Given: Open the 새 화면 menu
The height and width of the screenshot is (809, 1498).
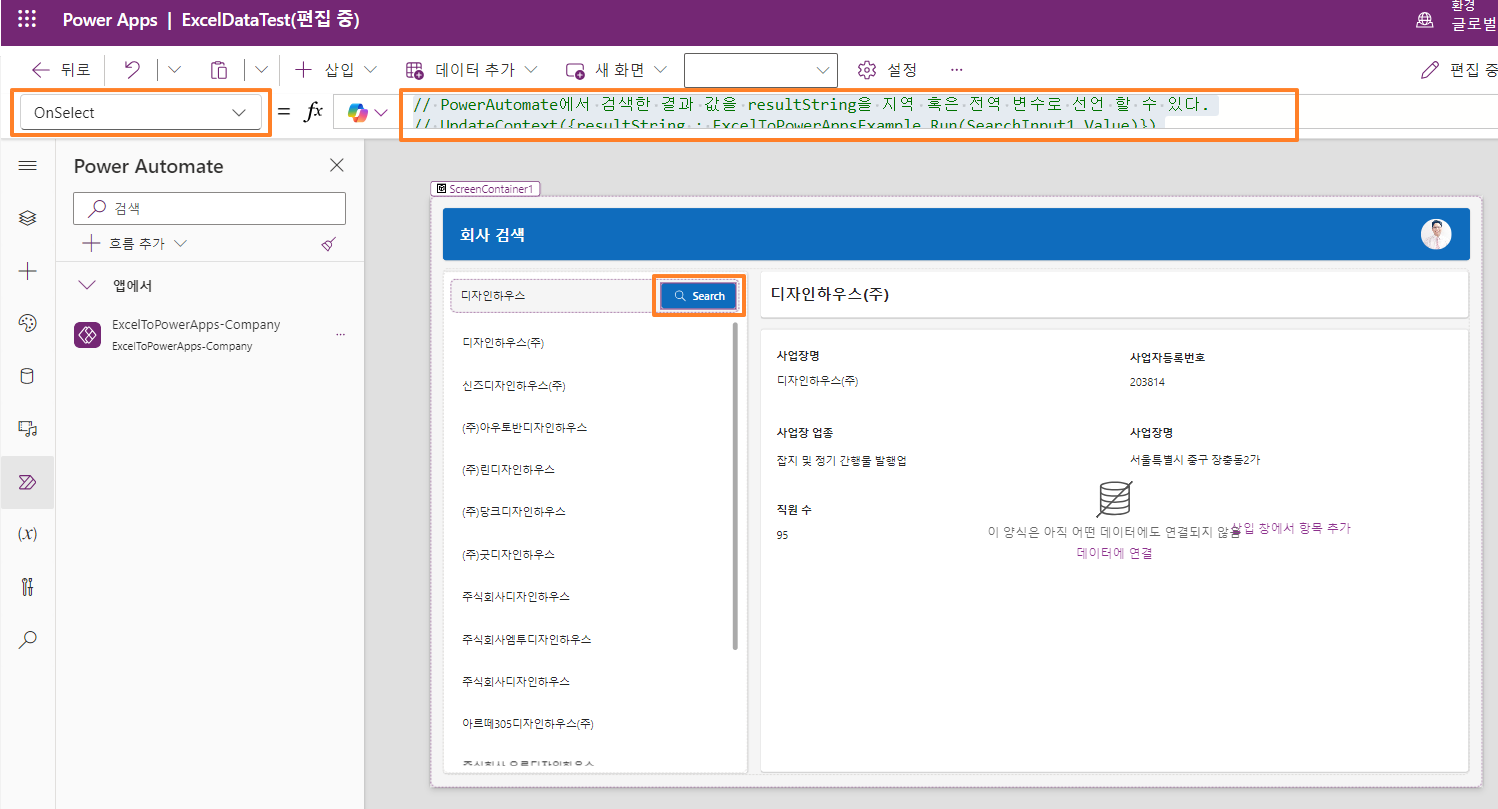Looking at the screenshot, I should pos(617,70).
